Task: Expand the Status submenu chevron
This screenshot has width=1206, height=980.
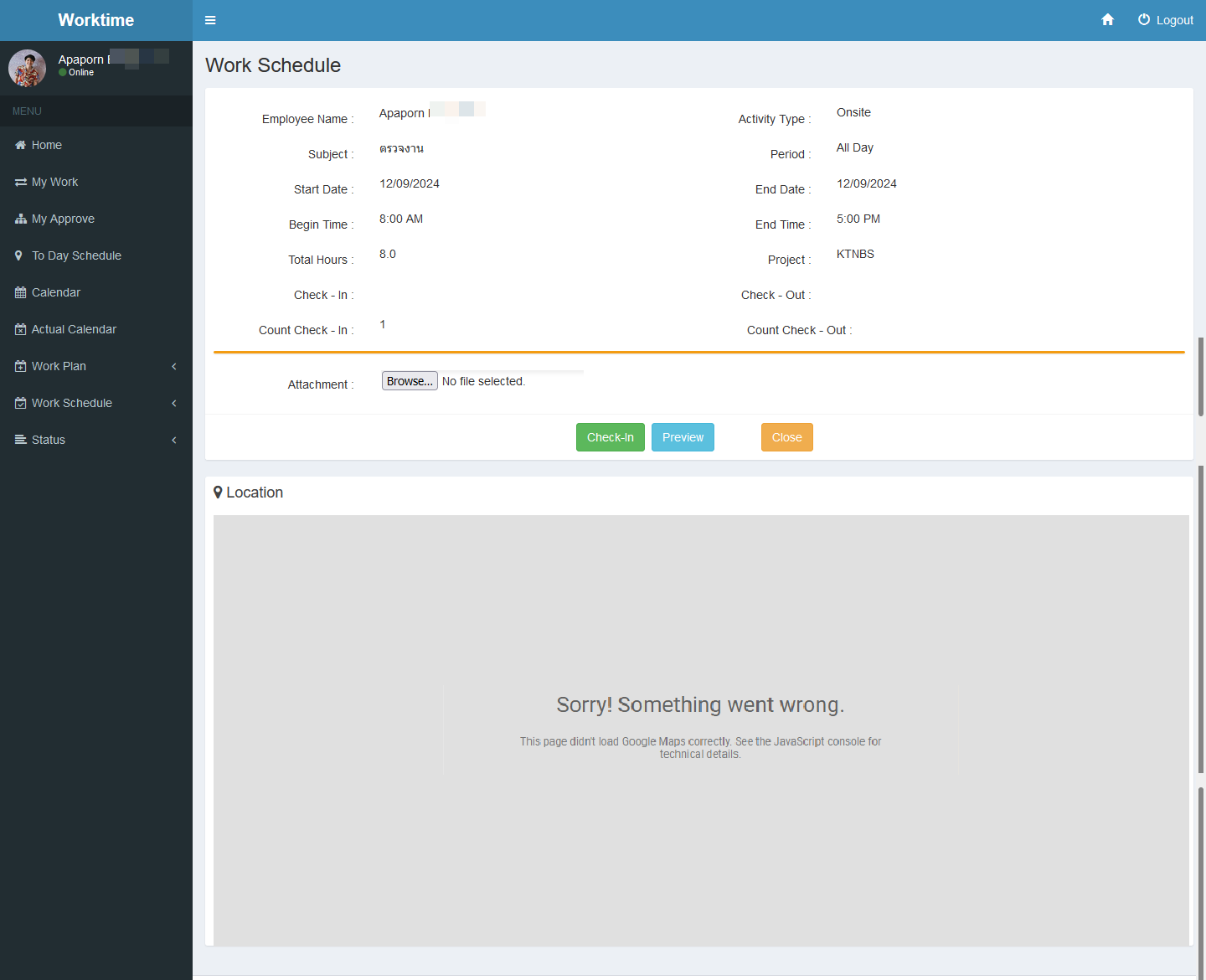Action: pyautogui.click(x=174, y=440)
